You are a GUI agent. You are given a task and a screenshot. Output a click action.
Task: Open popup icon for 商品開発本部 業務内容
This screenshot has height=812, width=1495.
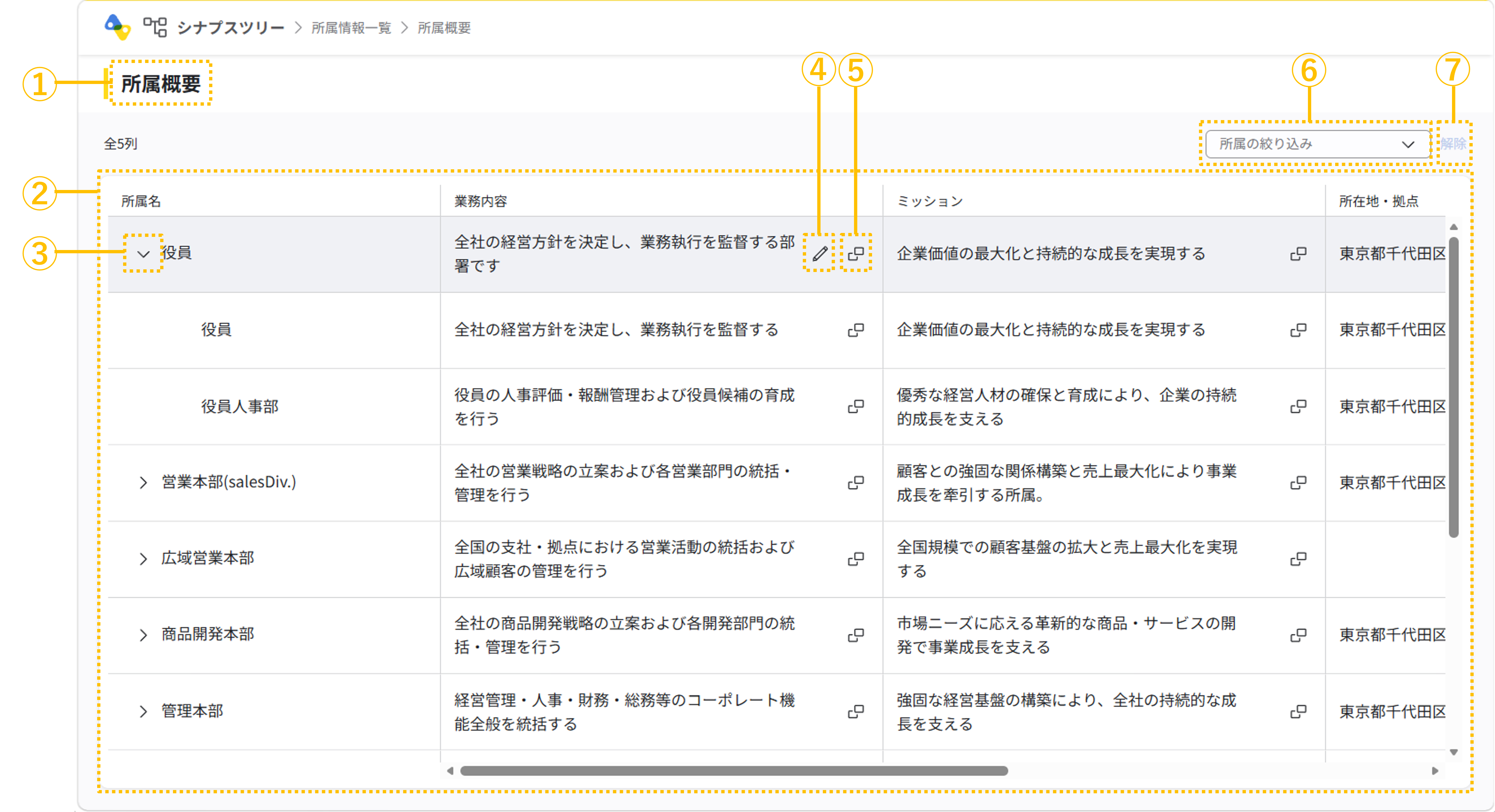tap(856, 635)
